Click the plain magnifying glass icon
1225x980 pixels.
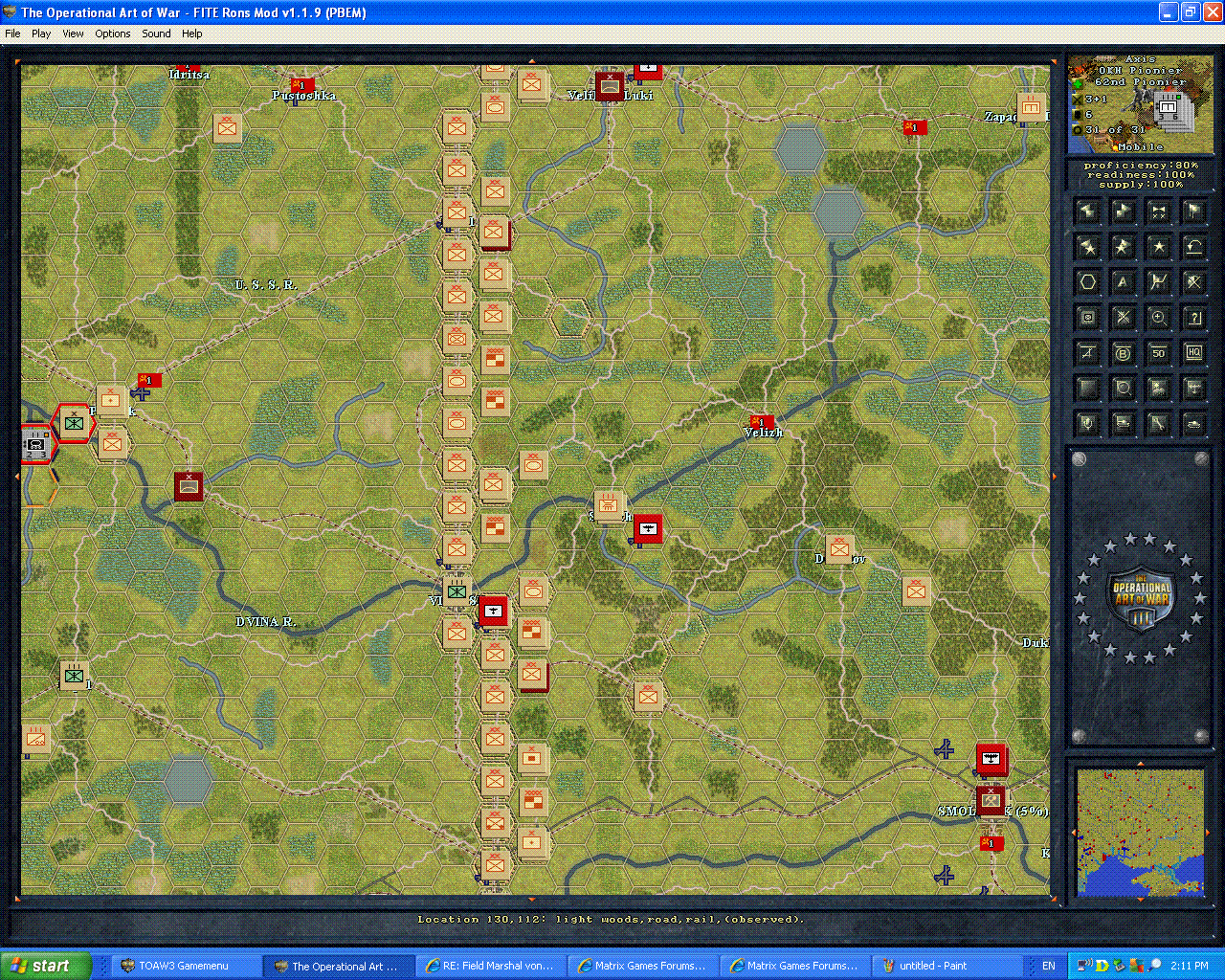click(1124, 389)
